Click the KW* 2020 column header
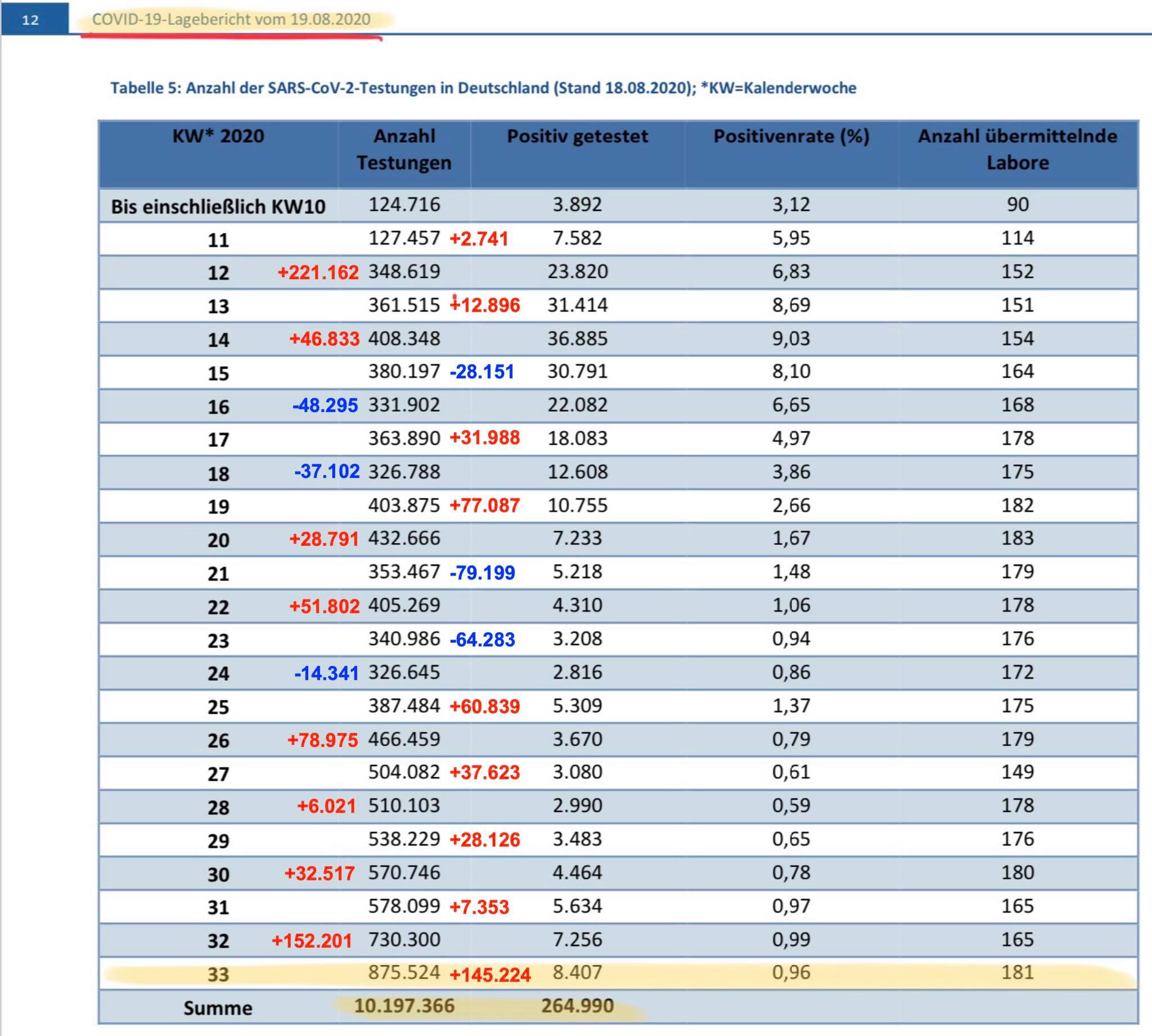Screen dimensions: 1152x1036 (x=218, y=136)
